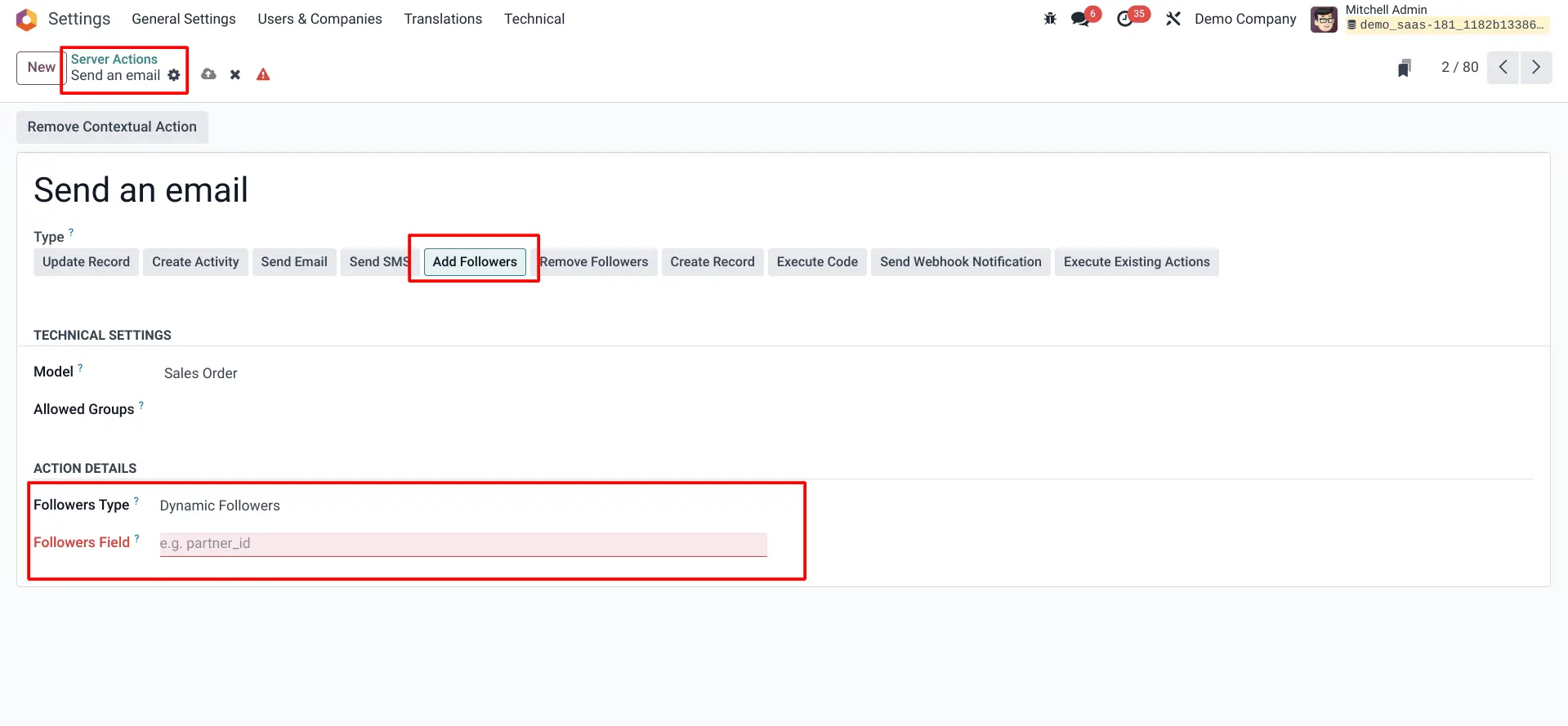The width and height of the screenshot is (1568, 726).
Task: Save the record with the cloud upload icon
Action: [209, 74]
